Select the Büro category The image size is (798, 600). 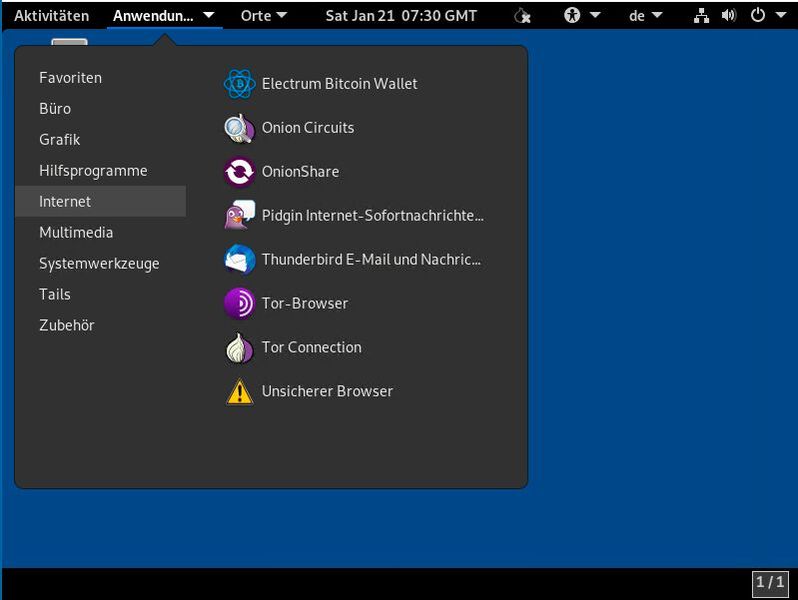coord(101,109)
